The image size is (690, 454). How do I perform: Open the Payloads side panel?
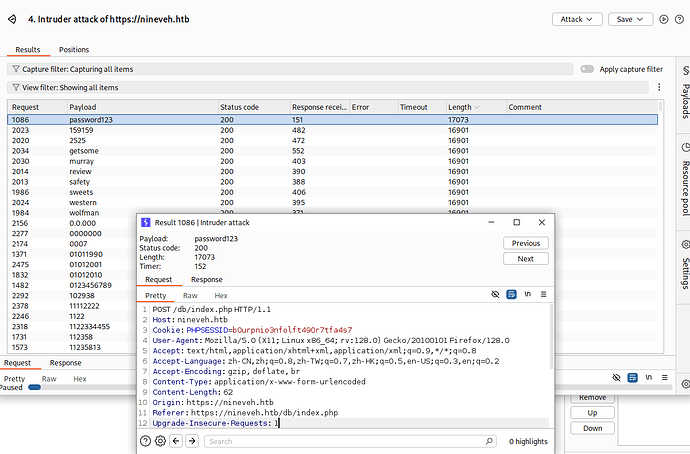point(685,101)
